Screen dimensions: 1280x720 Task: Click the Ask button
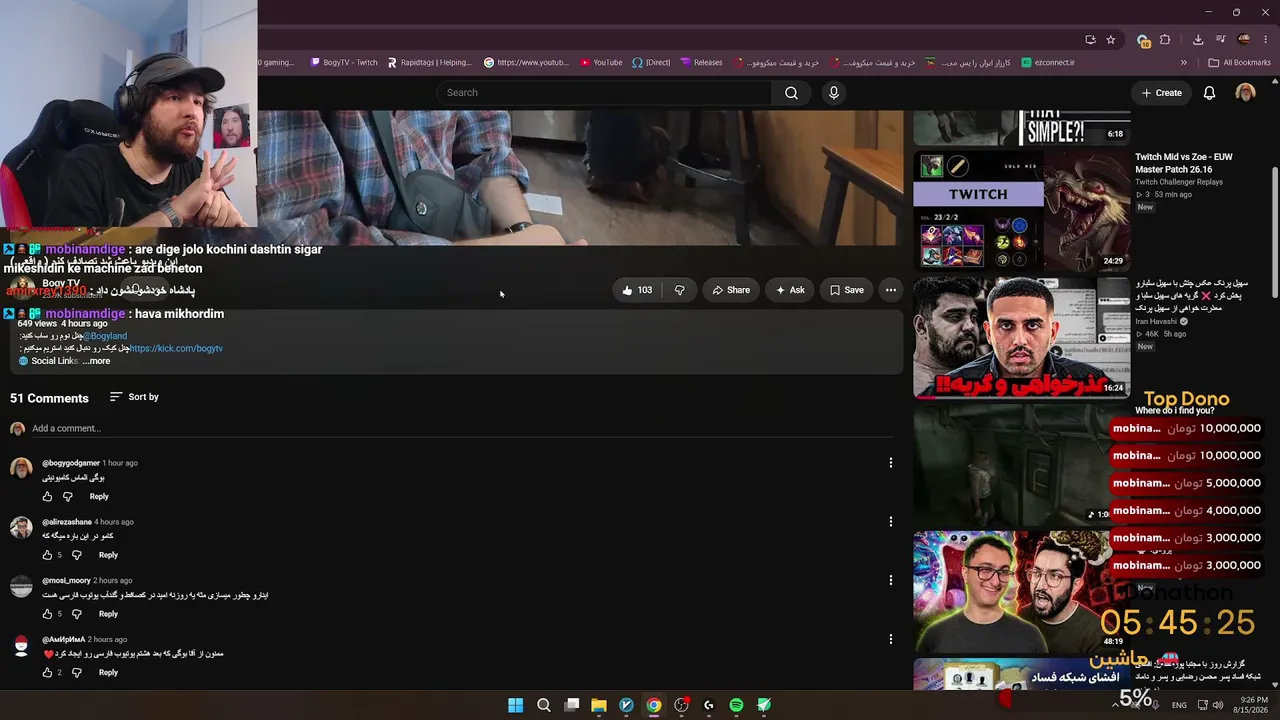click(x=789, y=290)
